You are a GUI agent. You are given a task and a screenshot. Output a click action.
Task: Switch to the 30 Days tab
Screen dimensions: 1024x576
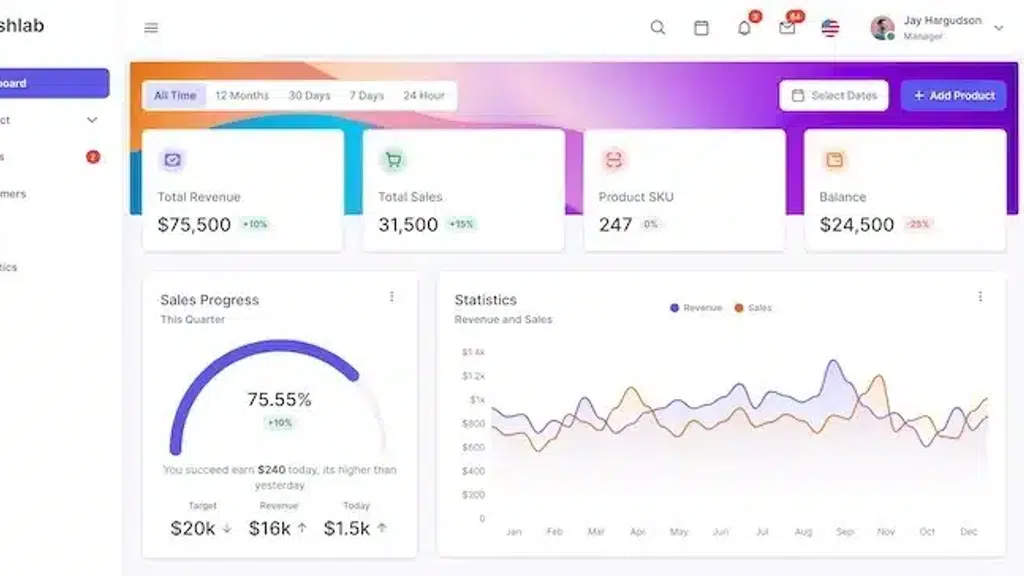[310, 95]
